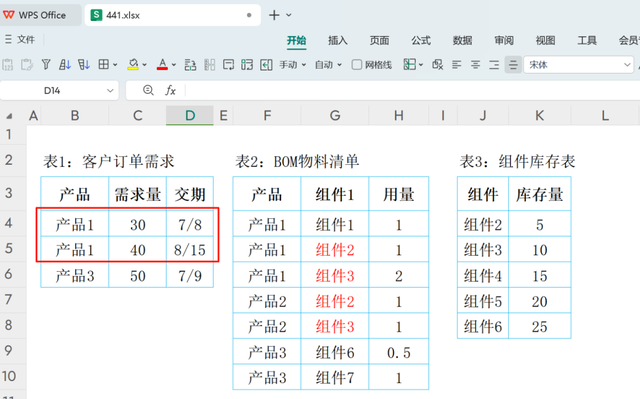Open the 文件 menu
The height and width of the screenshot is (399, 640).
pos(20,39)
